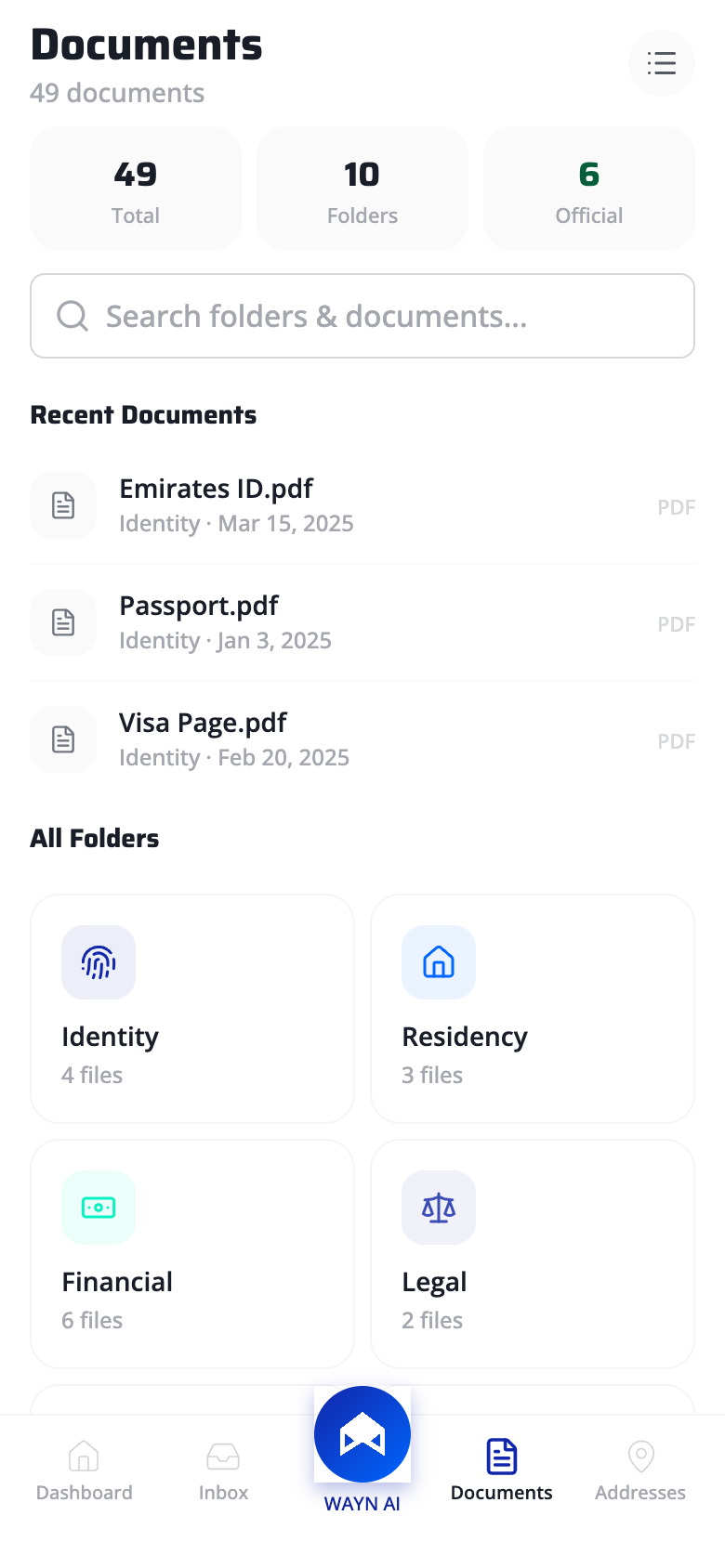This screenshot has width=725, height=1568.
Task: Select the Documents tab
Action: click(x=502, y=1470)
